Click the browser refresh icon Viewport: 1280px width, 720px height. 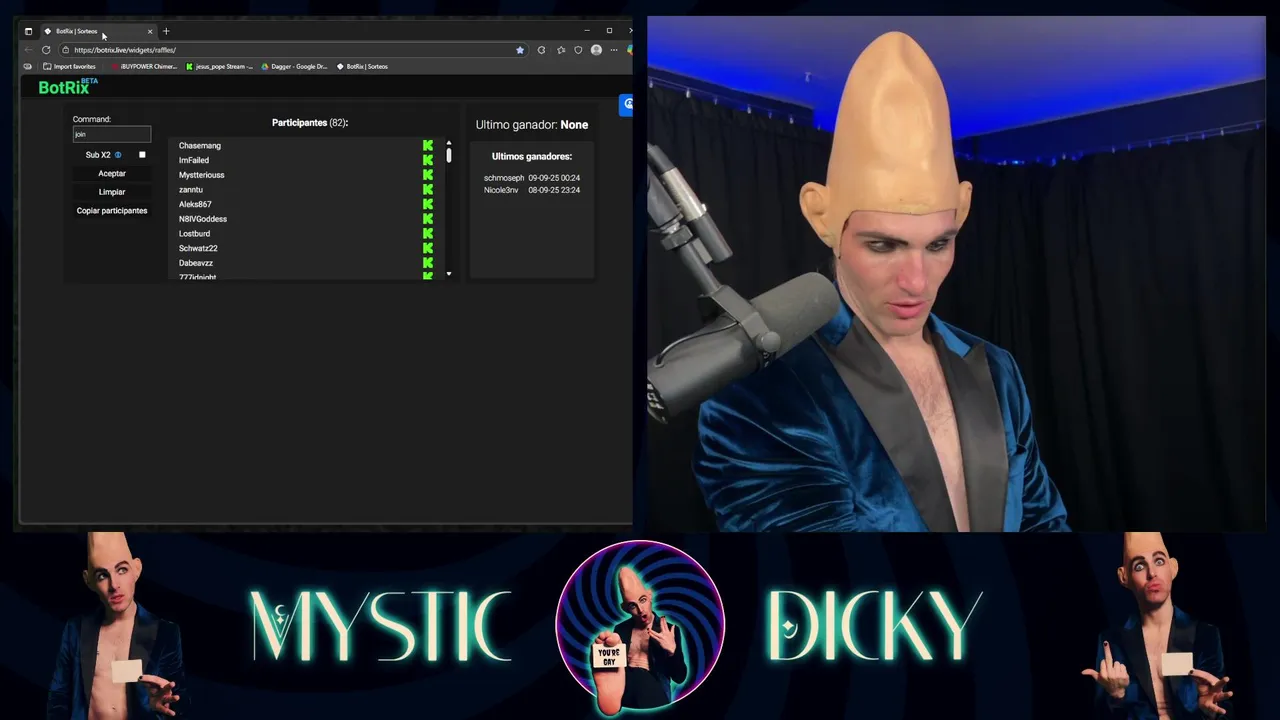coord(46,50)
